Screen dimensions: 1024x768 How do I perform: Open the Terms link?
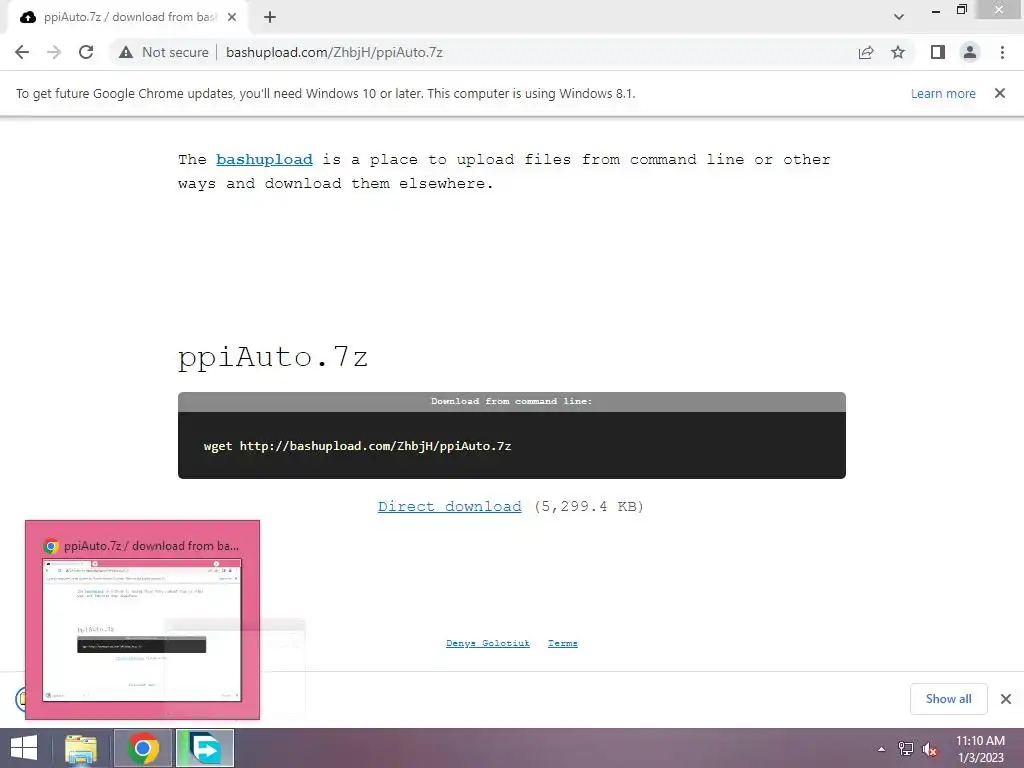point(562,643)
